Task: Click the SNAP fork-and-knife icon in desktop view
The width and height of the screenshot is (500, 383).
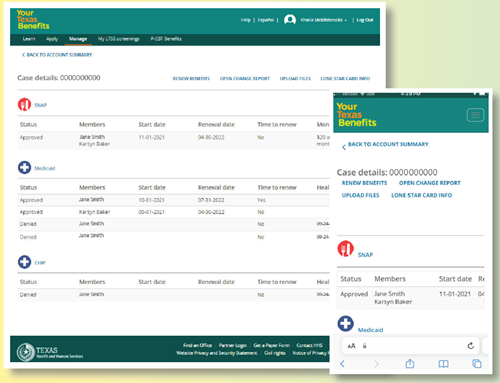Action: [x=24, y=105]
